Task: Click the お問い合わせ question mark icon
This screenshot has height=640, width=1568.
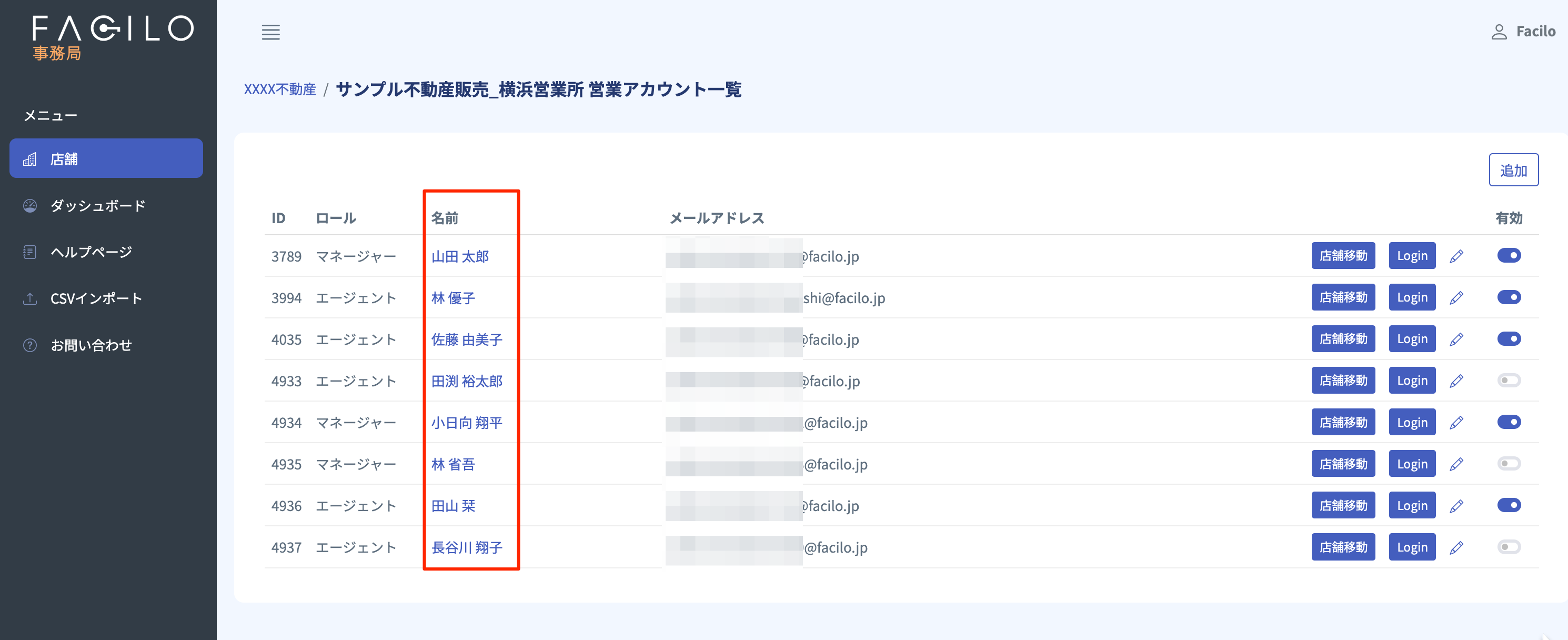Action: coord(30,345)
